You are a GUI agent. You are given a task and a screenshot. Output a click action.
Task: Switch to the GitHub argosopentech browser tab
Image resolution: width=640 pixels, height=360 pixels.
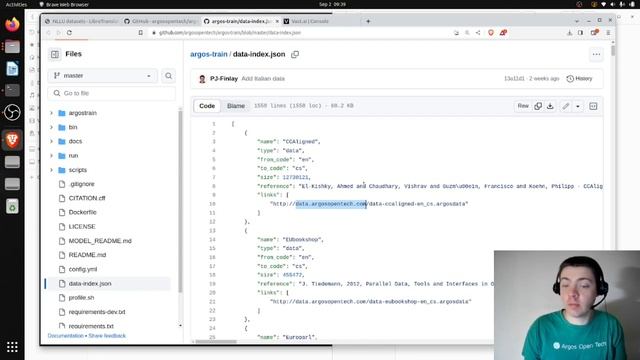click(x=161, y=21)
